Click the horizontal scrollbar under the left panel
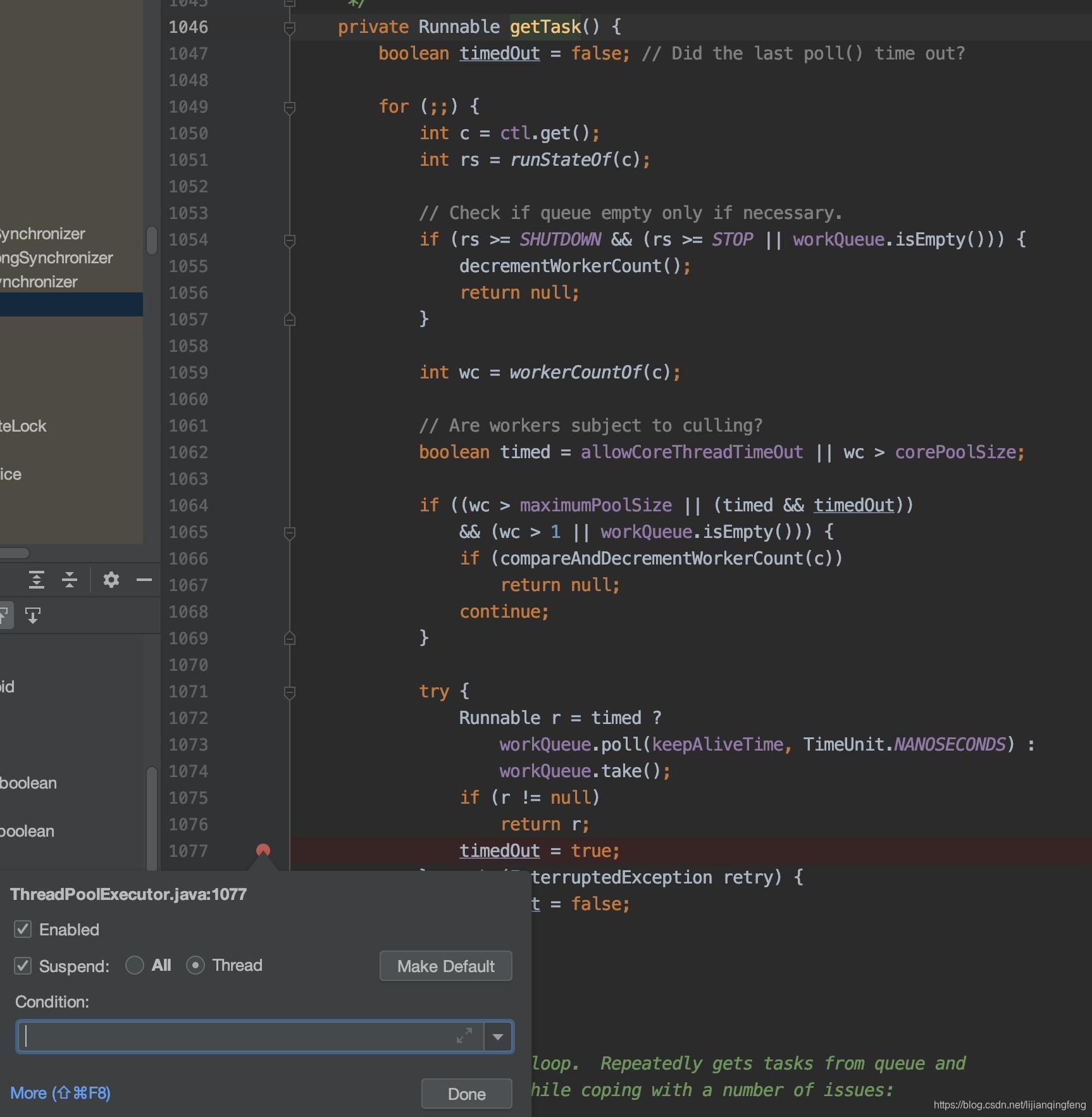This screenshot has height=1117, width=1092. (x=14, y=553)
